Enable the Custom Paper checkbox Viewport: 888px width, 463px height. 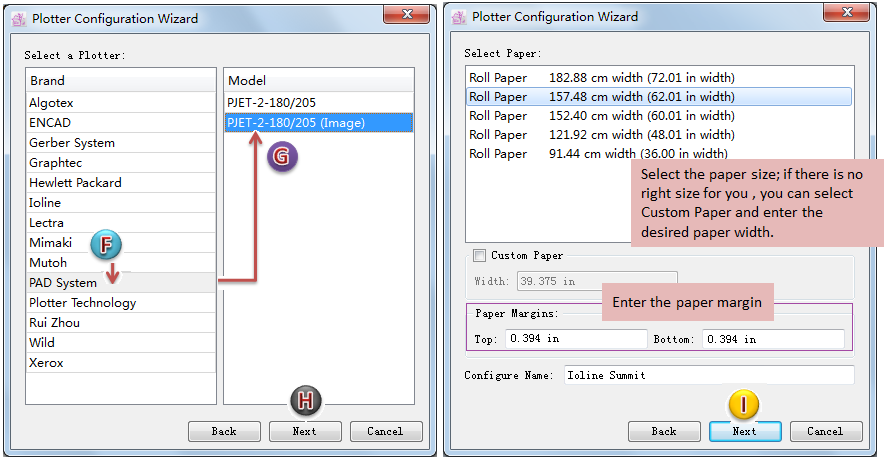point(480,256)
